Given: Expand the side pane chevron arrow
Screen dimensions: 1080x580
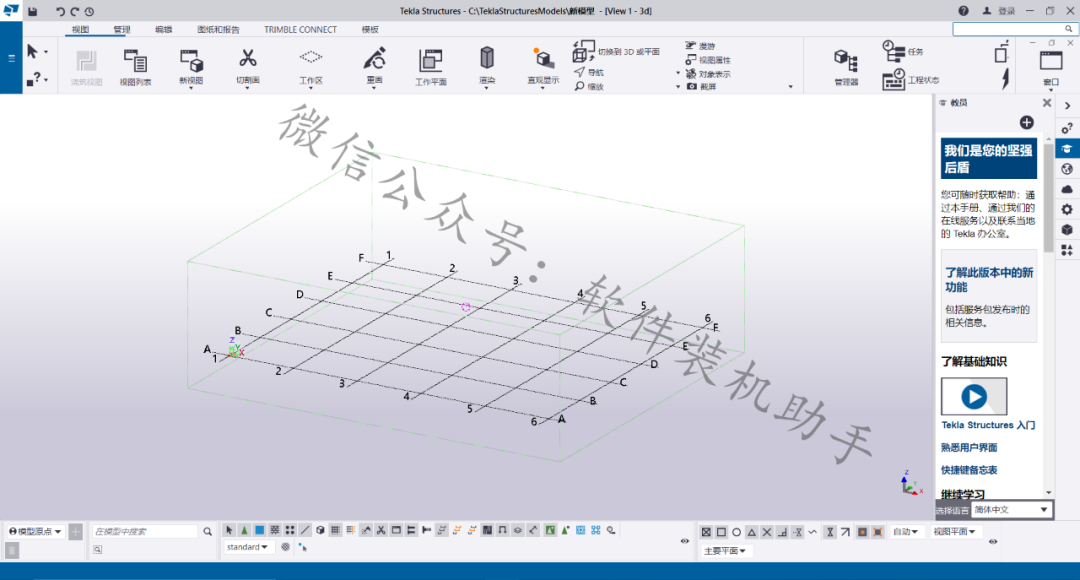Looking at the screenshot, I should [x=1067, y=105].
